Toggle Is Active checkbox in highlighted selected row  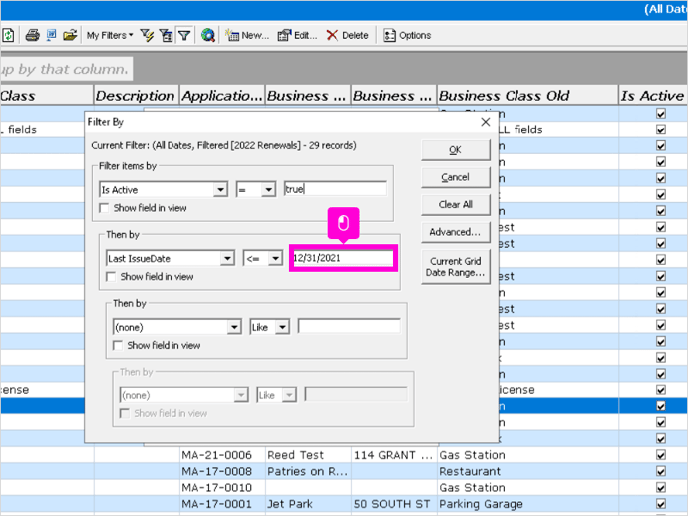click(x=661, y=406)
